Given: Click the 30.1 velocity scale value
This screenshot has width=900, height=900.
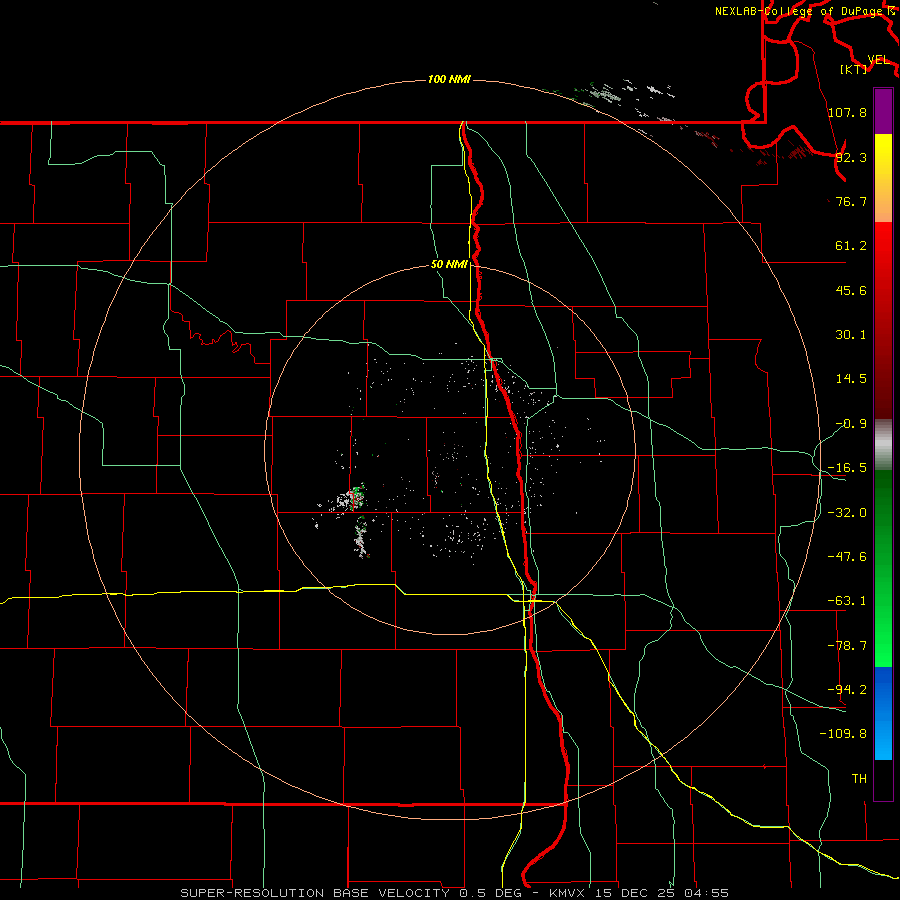Looking at the screenshot, I should 851,335.
